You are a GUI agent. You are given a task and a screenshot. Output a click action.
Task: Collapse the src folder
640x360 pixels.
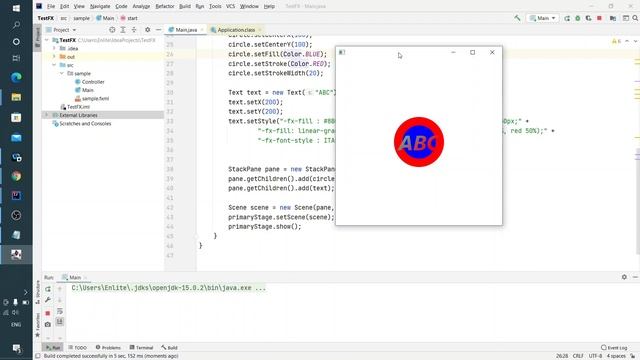(x=54, y=65)
